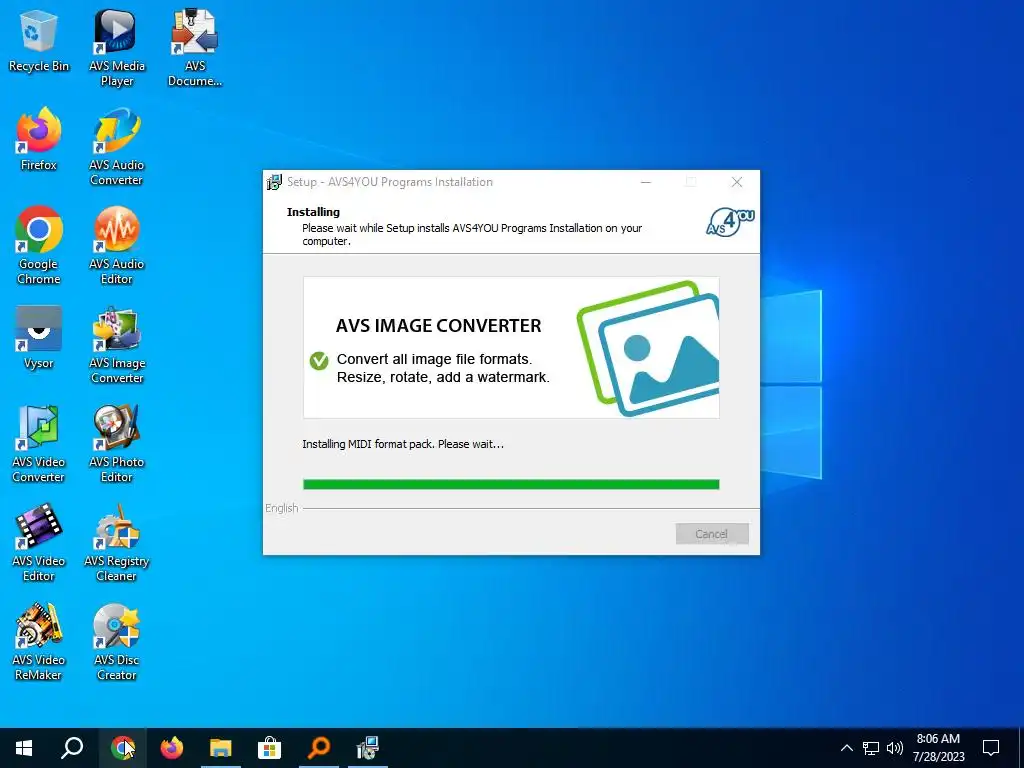Switch to the Setup installer taskbar icon
The image size is (1024, 768).
(x=368, y=748)
